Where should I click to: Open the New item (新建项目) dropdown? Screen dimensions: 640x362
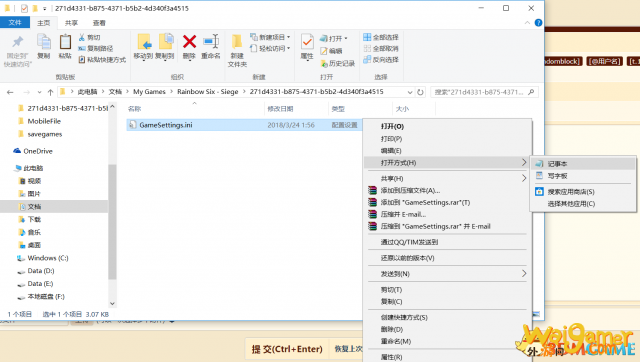270,37
